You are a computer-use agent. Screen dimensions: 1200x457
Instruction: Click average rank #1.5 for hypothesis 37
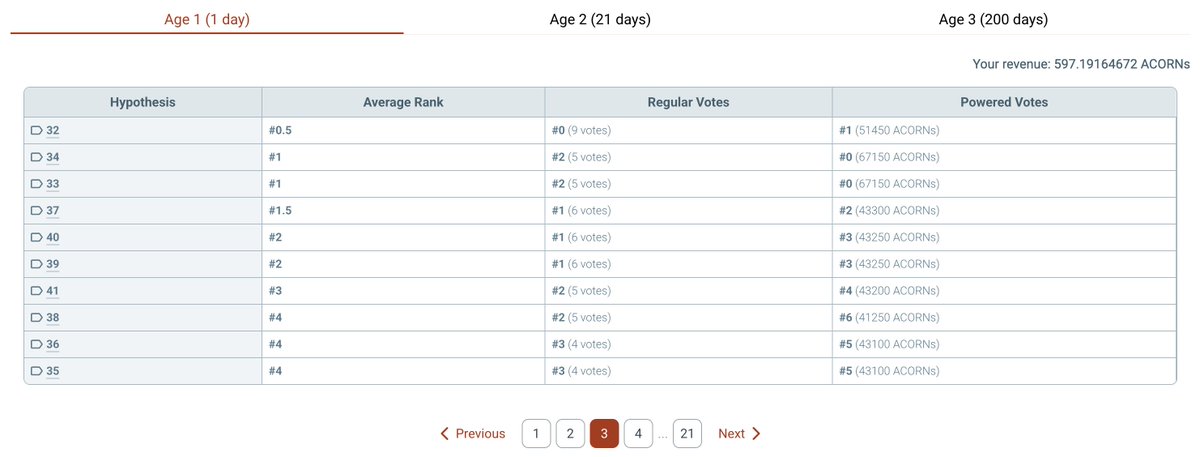404,211
